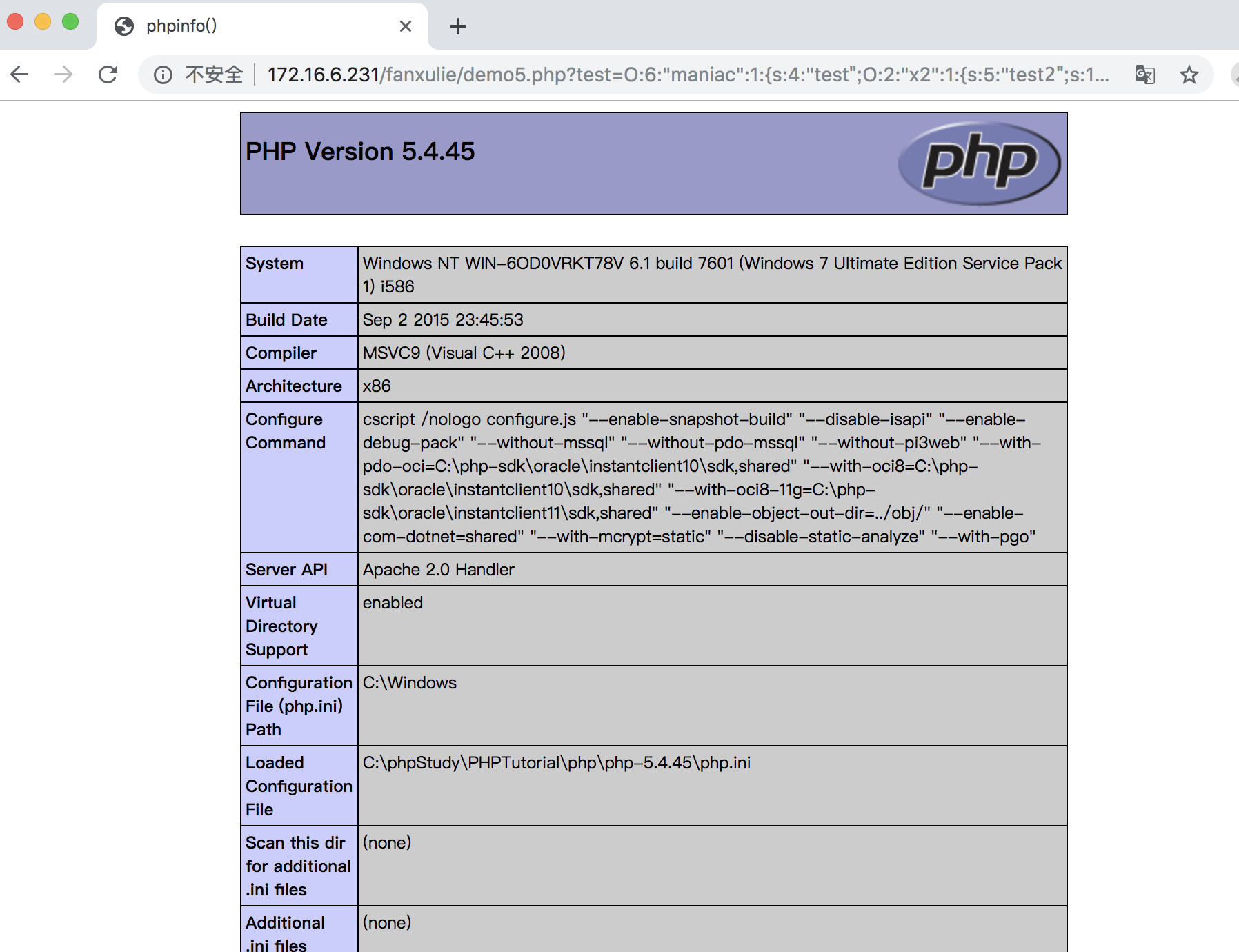Open a new browser tab
Image resolution: width=1239 pixels, height=952 pixels.
coord(457,26)
